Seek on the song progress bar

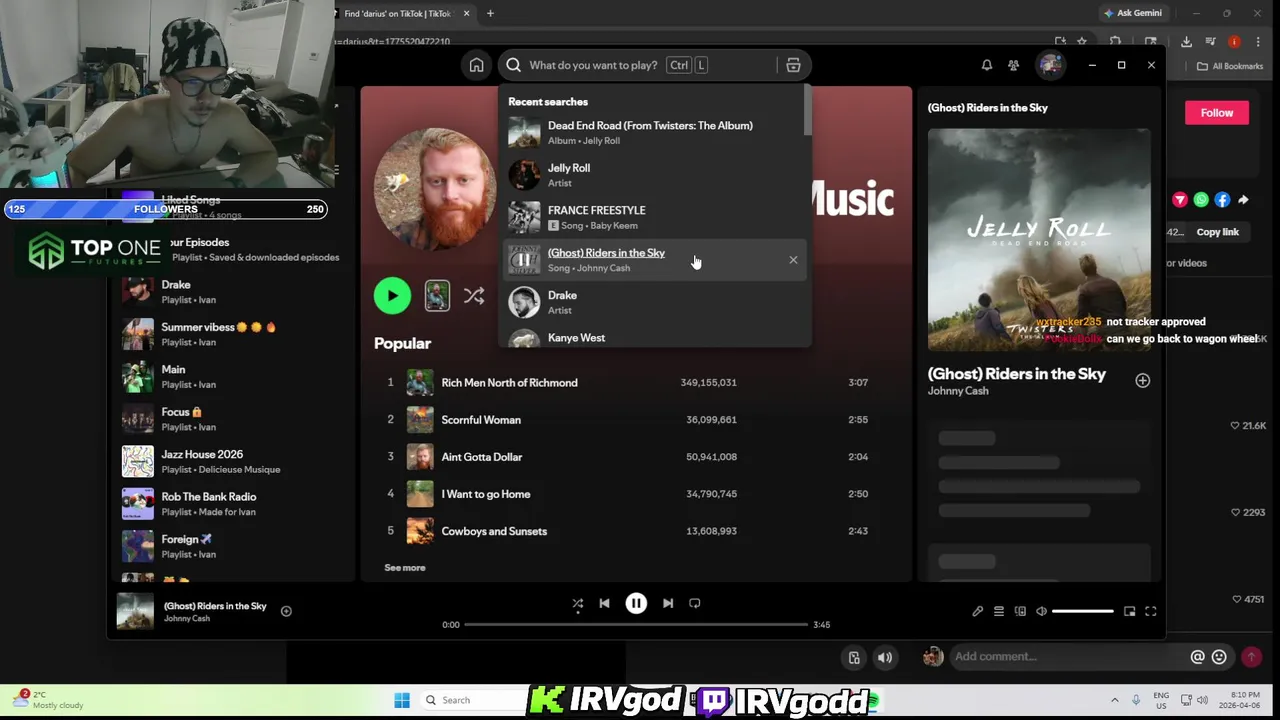[x=636, y=624]
